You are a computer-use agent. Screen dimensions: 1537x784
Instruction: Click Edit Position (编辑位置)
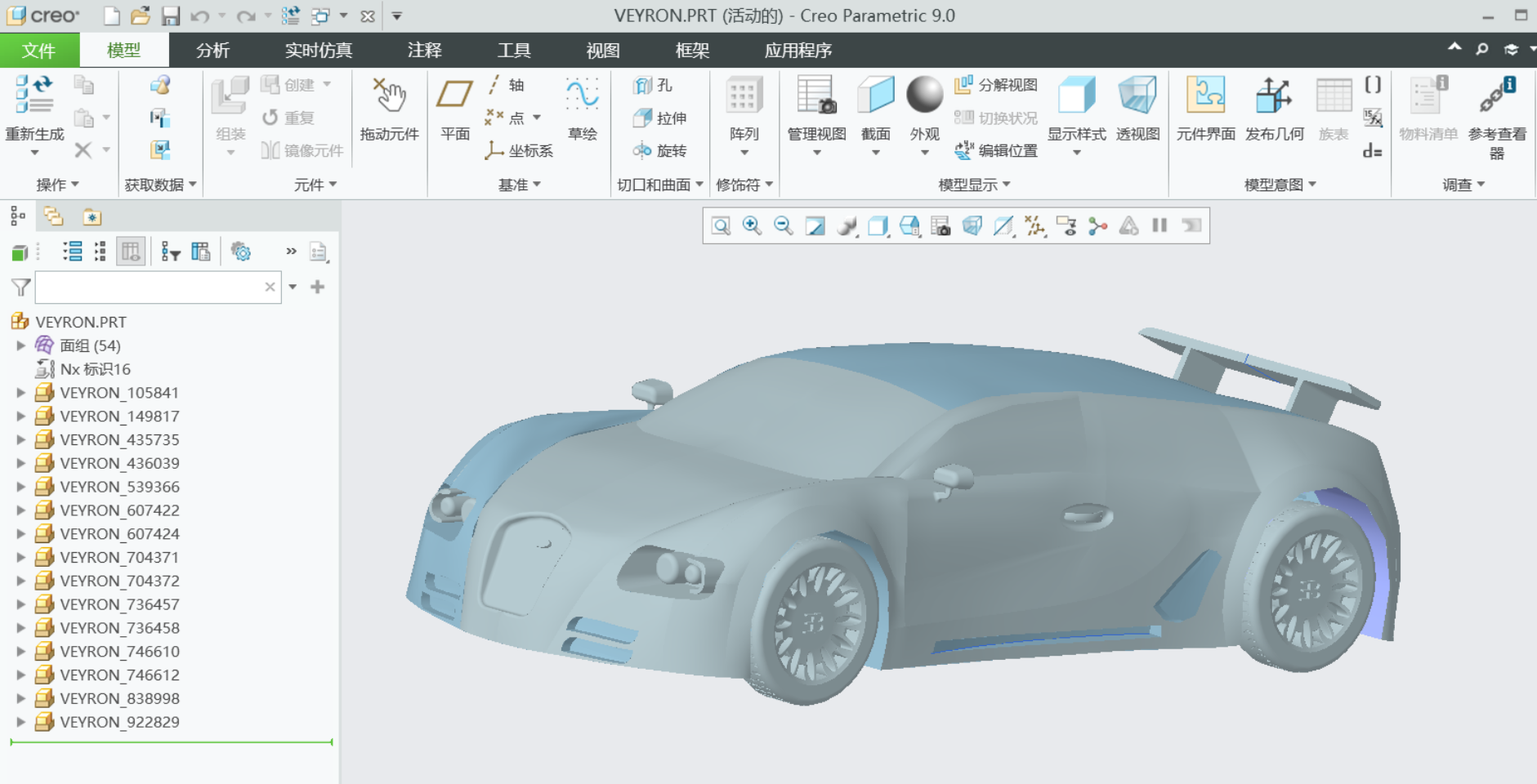996,150
